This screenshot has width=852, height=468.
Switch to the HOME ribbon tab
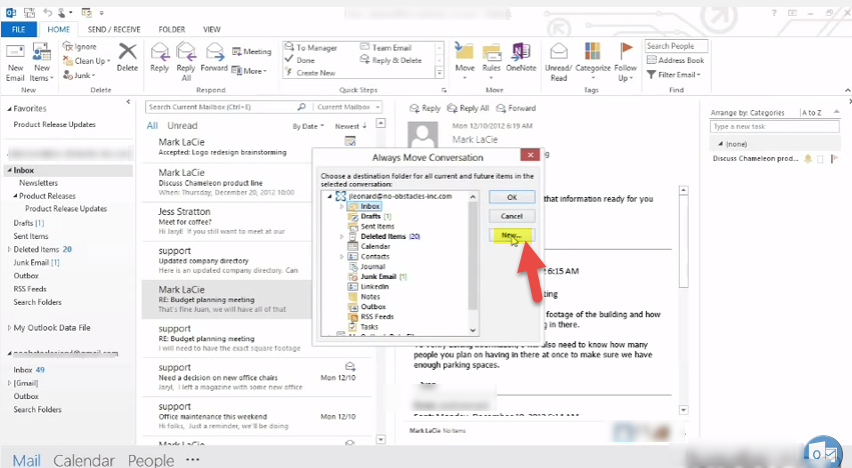59,29
